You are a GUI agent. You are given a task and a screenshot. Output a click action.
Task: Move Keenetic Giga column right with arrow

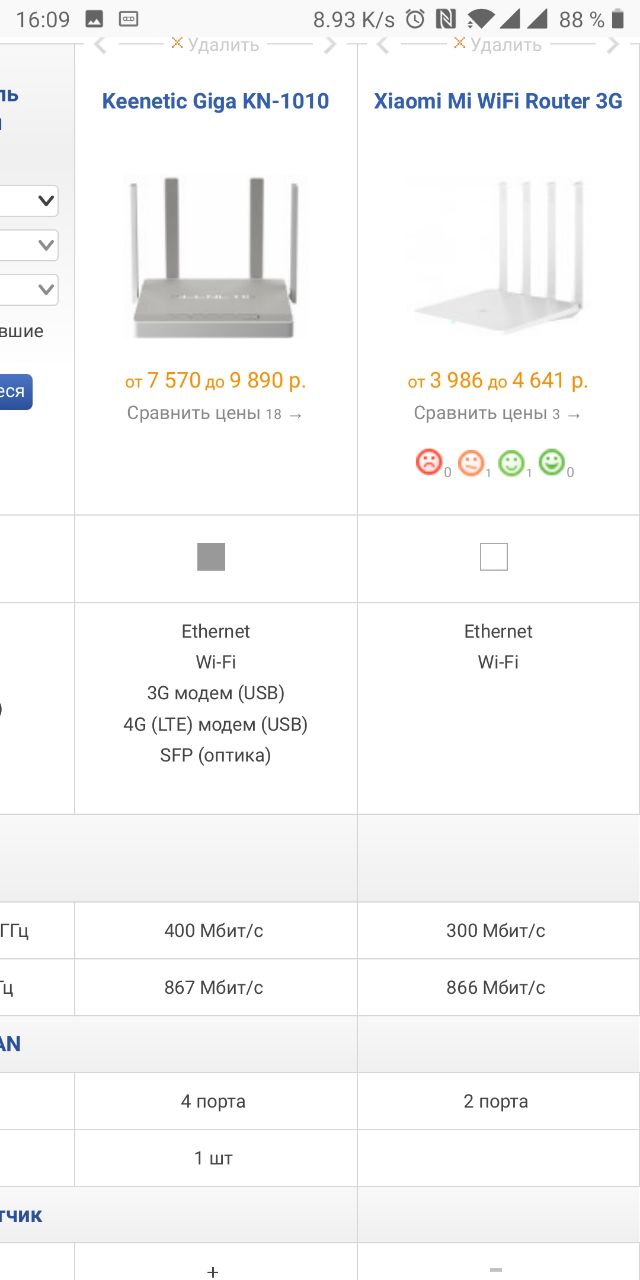click(331, 44)
